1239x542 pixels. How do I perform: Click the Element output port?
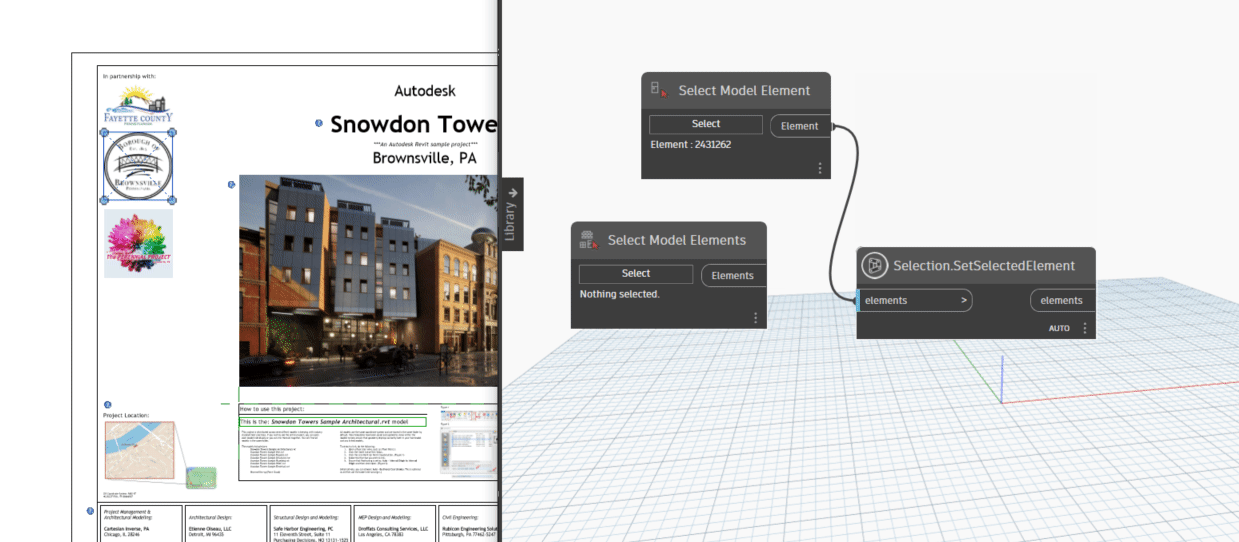[x=799, y=126]
